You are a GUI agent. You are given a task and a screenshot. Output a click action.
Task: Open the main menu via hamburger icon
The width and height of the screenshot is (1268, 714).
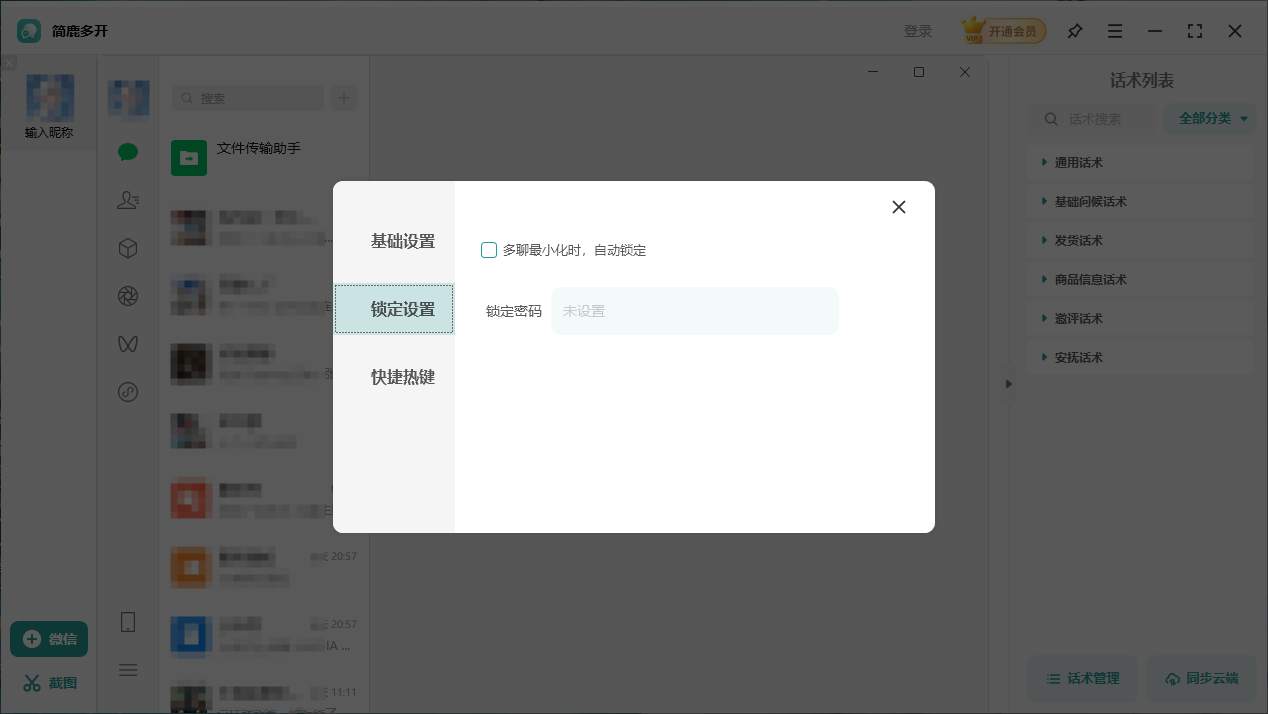pyautogui.click(x=1114, y=31)
